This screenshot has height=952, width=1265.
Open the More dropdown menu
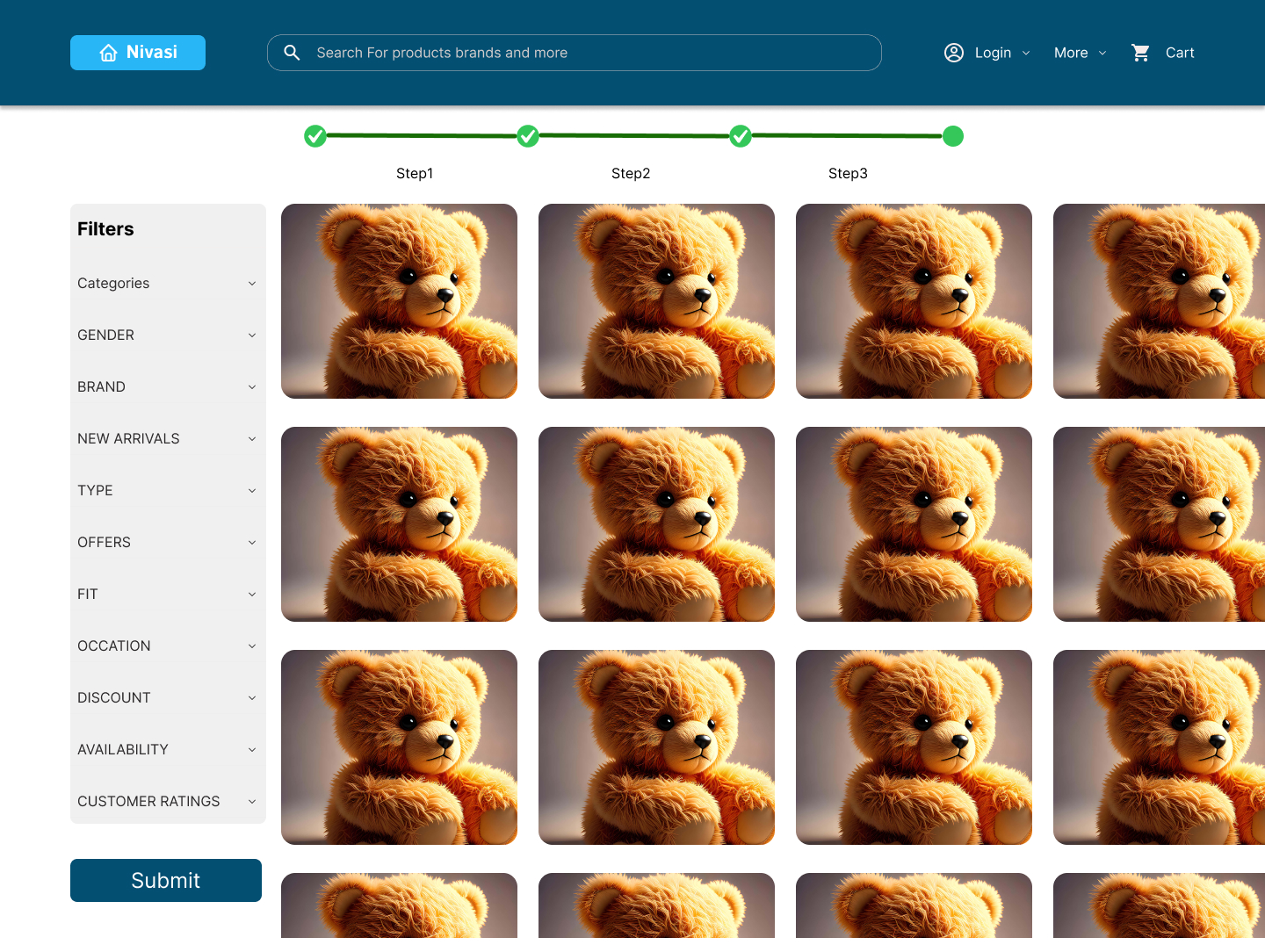(1081, 53)
